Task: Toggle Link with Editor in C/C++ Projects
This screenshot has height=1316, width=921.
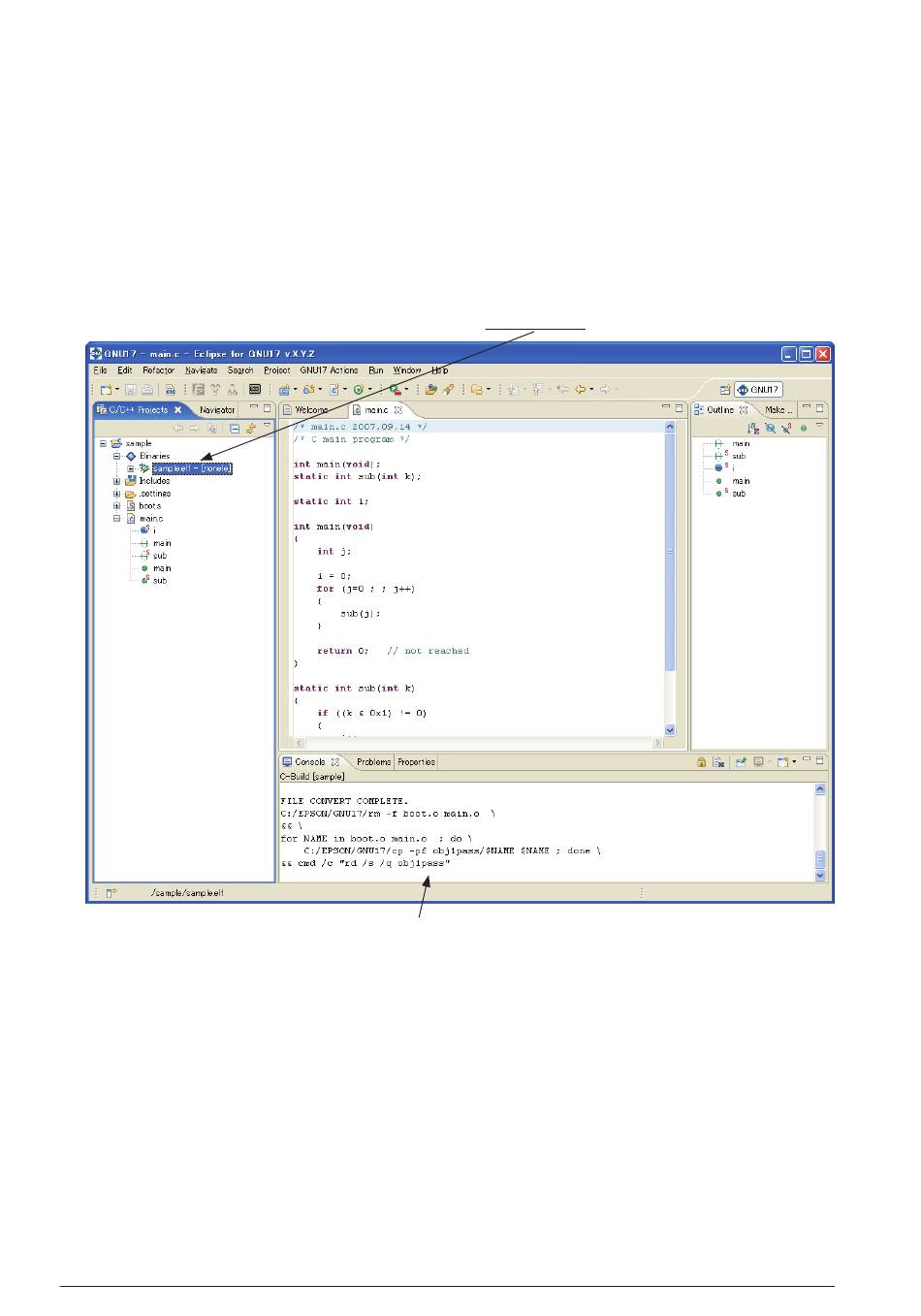Action: pos(250,428)
